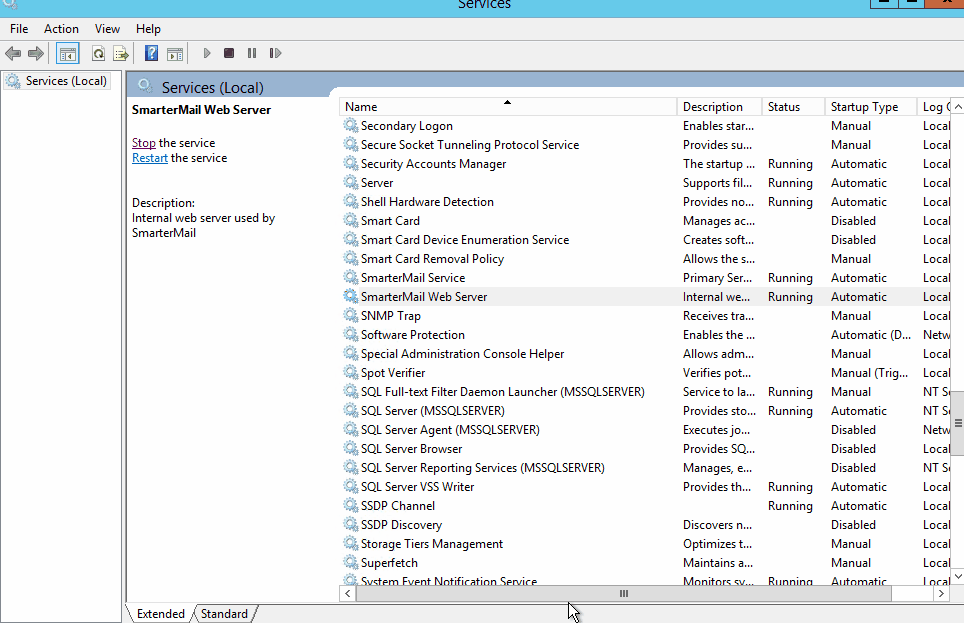Click the vertical scrollbar up arrow
The height and width of the screenshot is (623, 964).
[x=958, y=106]
